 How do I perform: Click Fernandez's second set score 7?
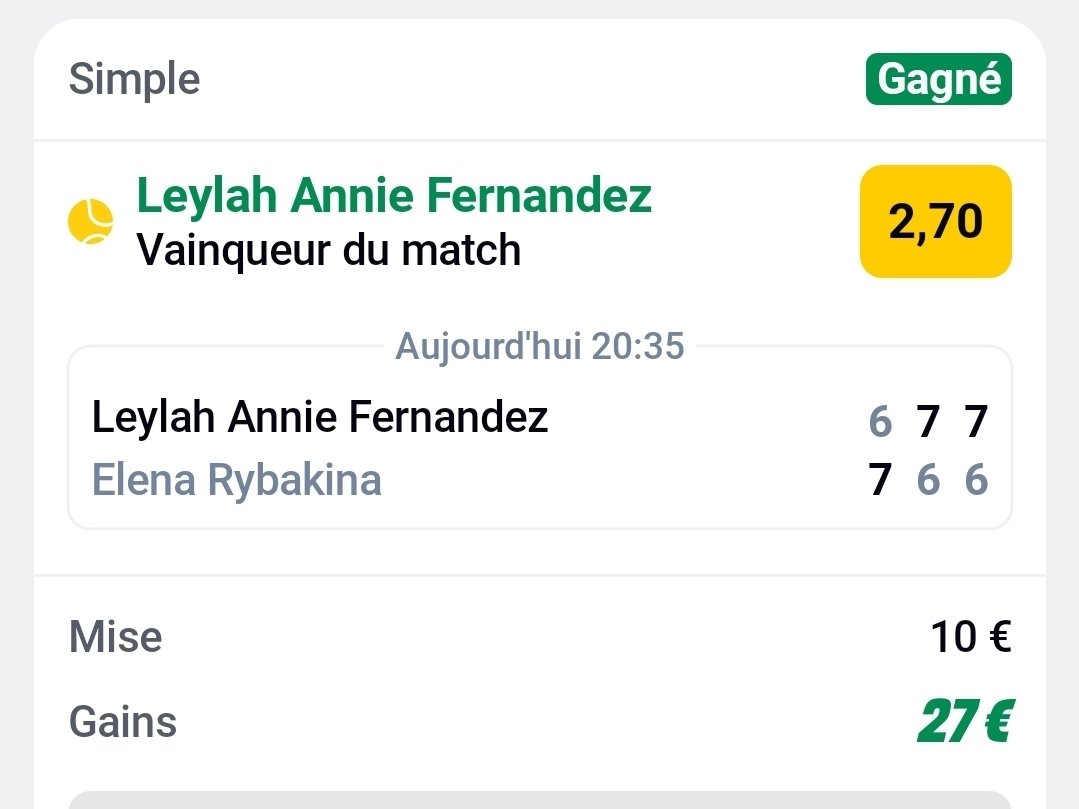click(929, 422)
